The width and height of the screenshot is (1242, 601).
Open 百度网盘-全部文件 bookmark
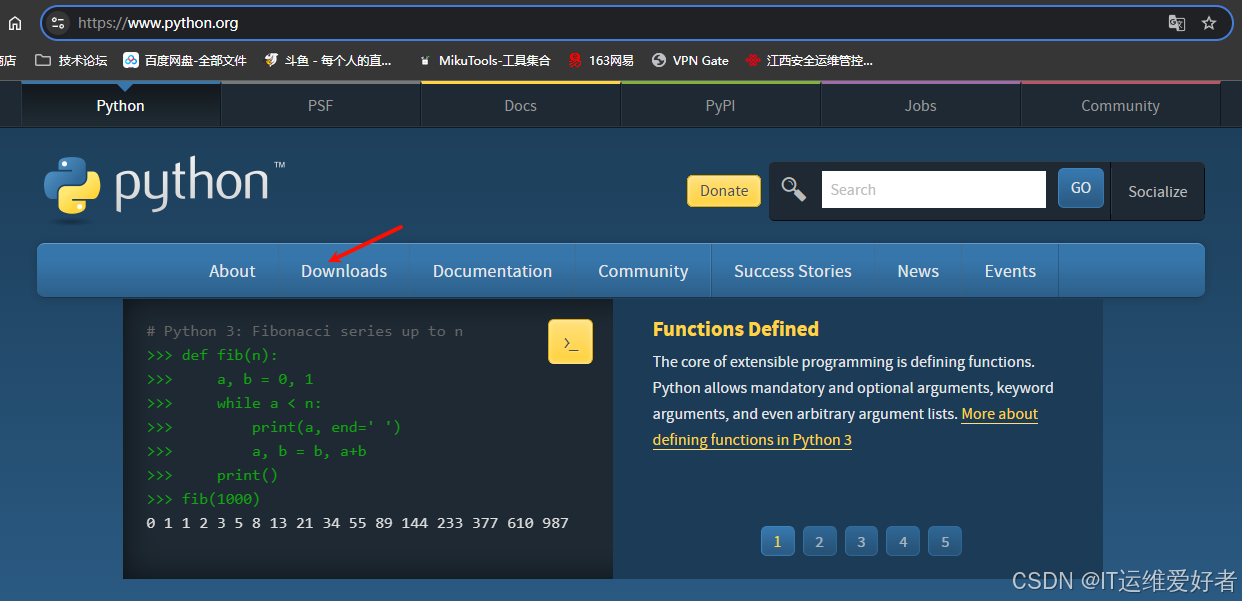click(185, 60)
